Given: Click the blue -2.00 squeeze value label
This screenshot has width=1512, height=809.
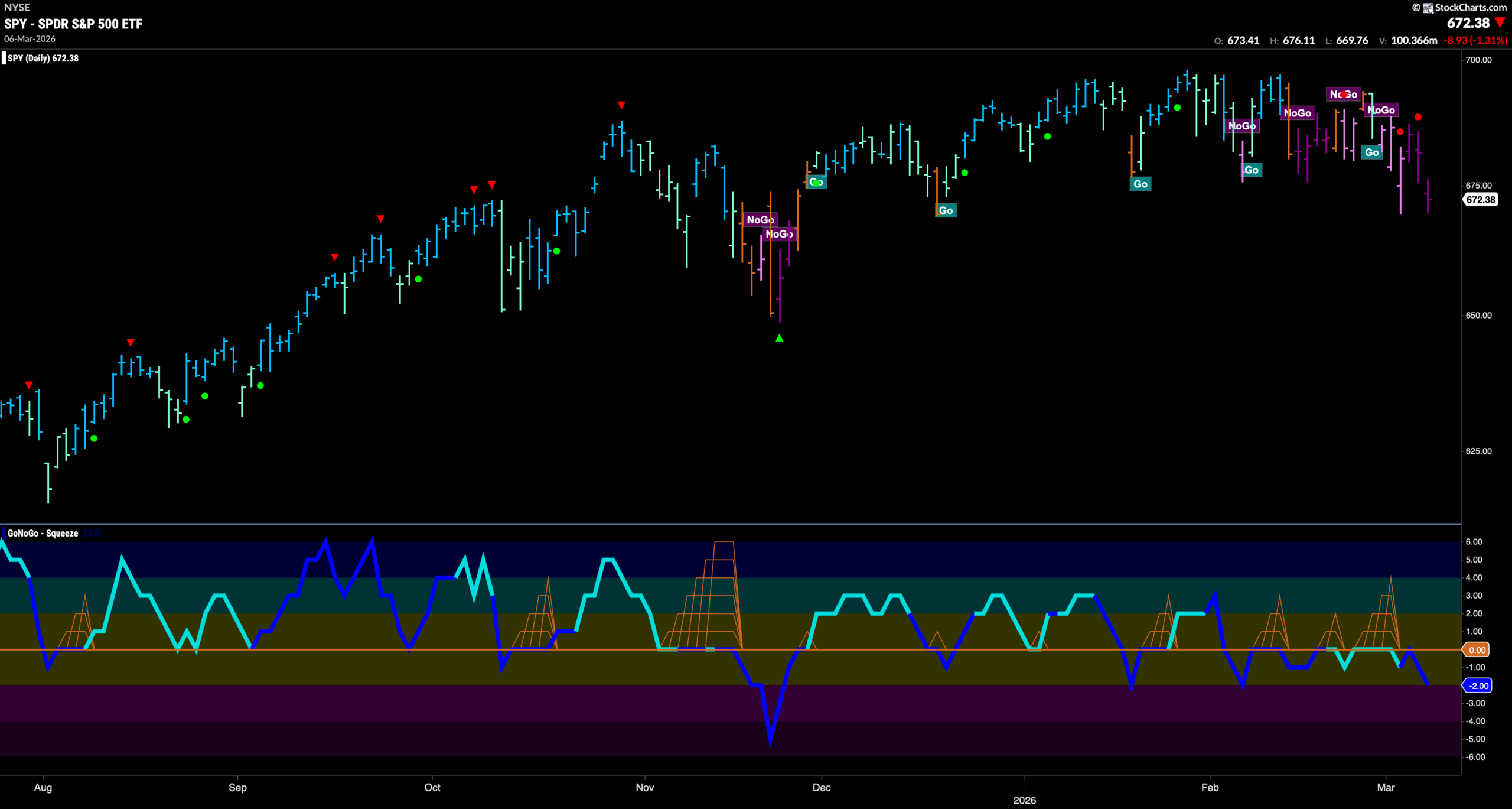Looking at the screenshot, I should [1478, 685].
